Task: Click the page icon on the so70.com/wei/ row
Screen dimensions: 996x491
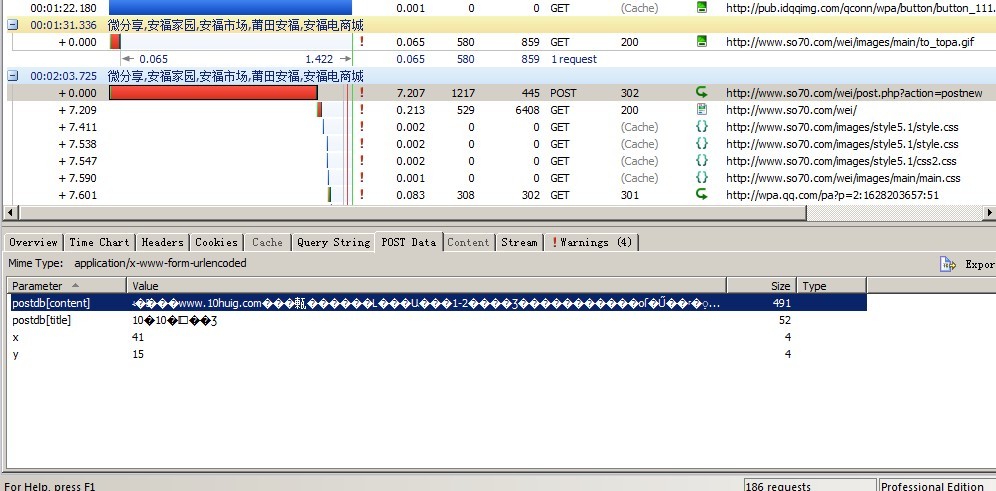Action: [x=702, y=110]
